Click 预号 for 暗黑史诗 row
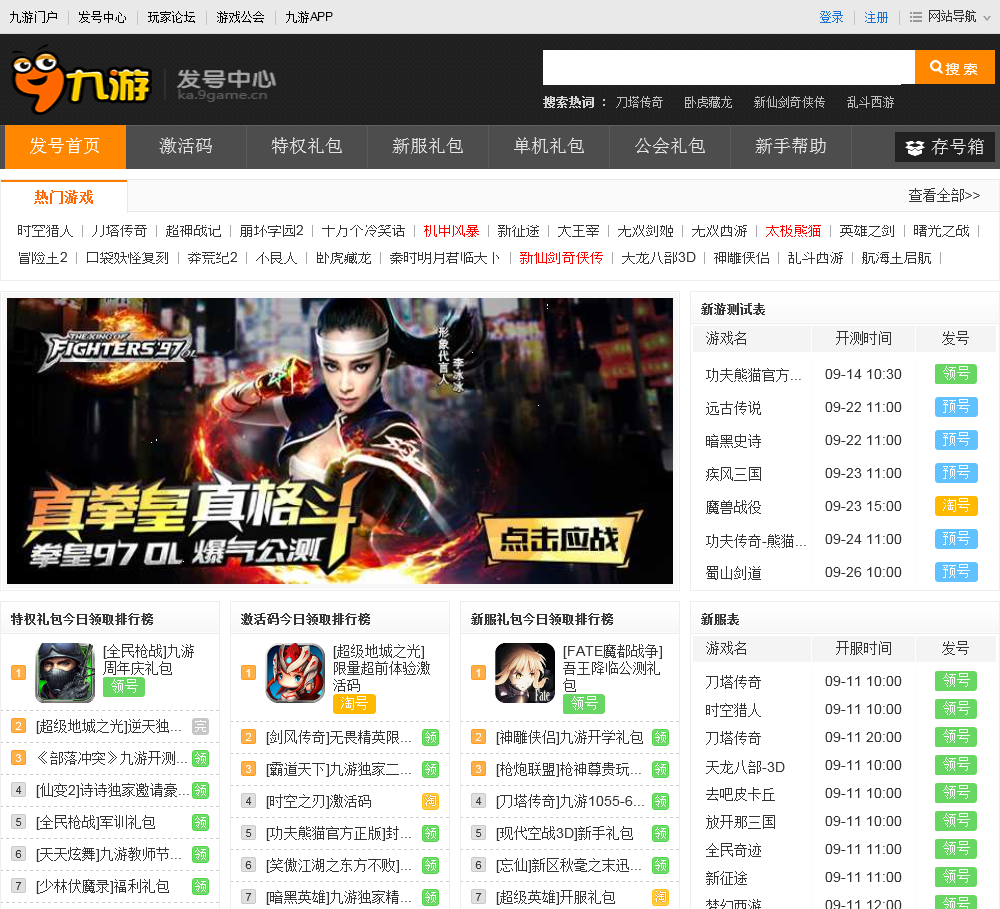Screen dimensions: 1000x909 click(955, 440)
